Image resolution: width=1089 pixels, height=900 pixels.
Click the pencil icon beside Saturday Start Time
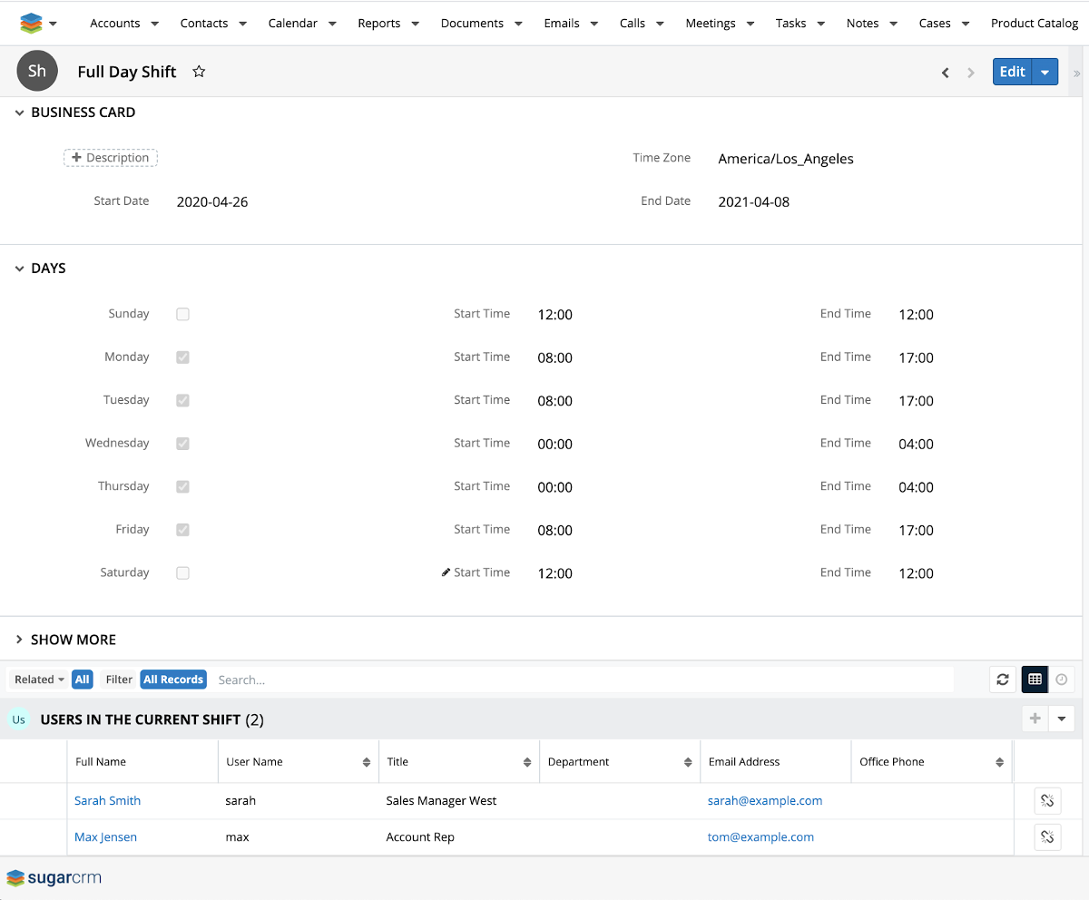coord(446,573)
